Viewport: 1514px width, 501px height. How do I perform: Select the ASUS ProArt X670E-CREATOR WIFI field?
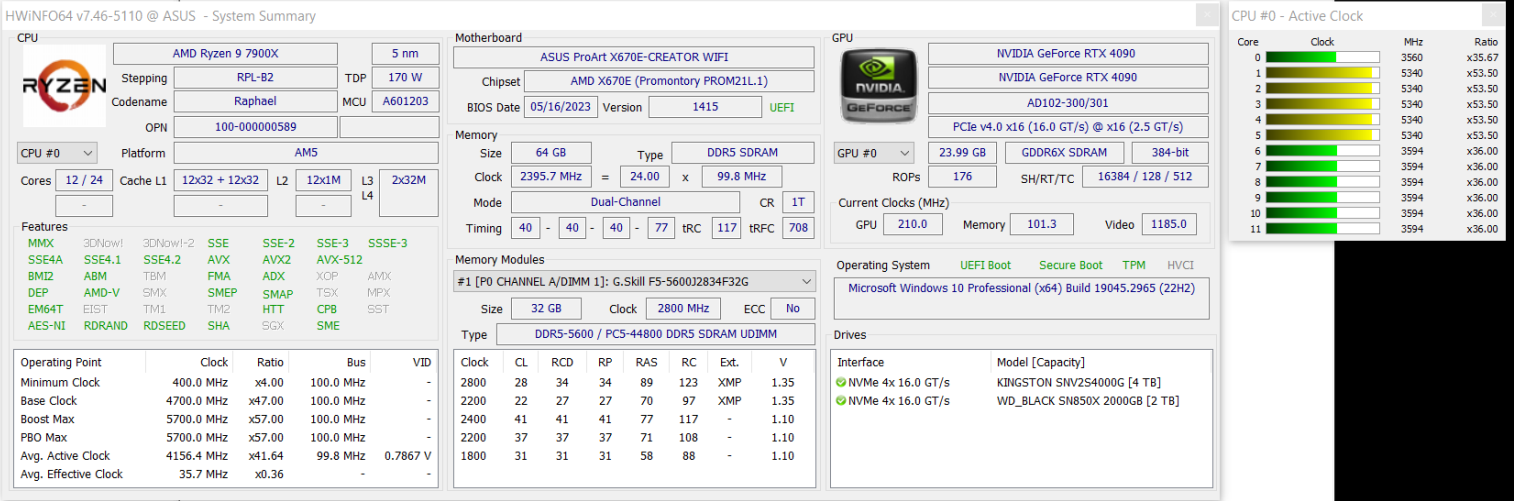coord(634,57)
